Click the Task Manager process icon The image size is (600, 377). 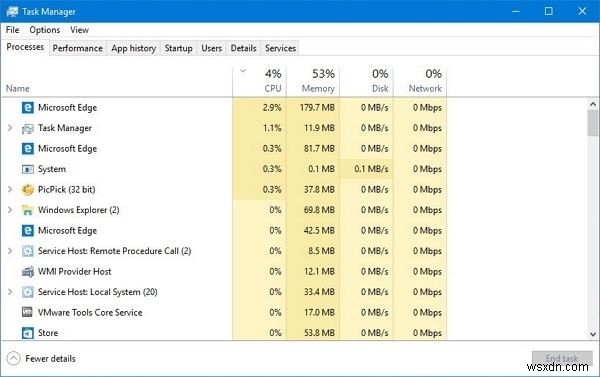[x=28, y=128]
